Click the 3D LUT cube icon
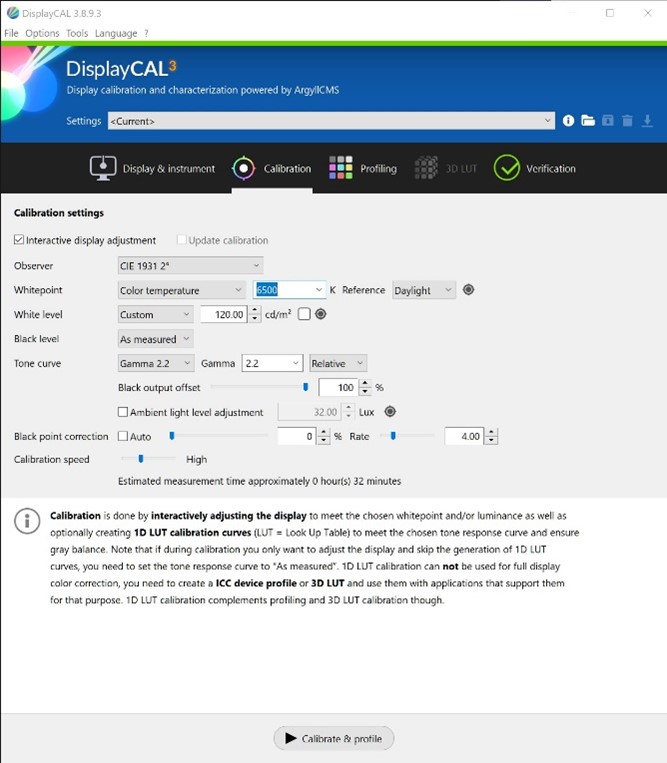The image size is (667, 763). pos(426,168)
